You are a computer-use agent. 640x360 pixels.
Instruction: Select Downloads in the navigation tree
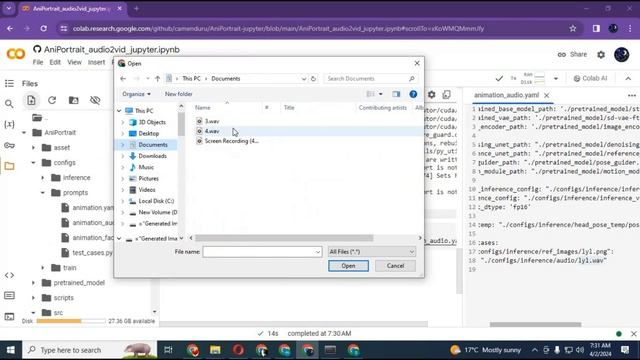(x=152, y=156)
